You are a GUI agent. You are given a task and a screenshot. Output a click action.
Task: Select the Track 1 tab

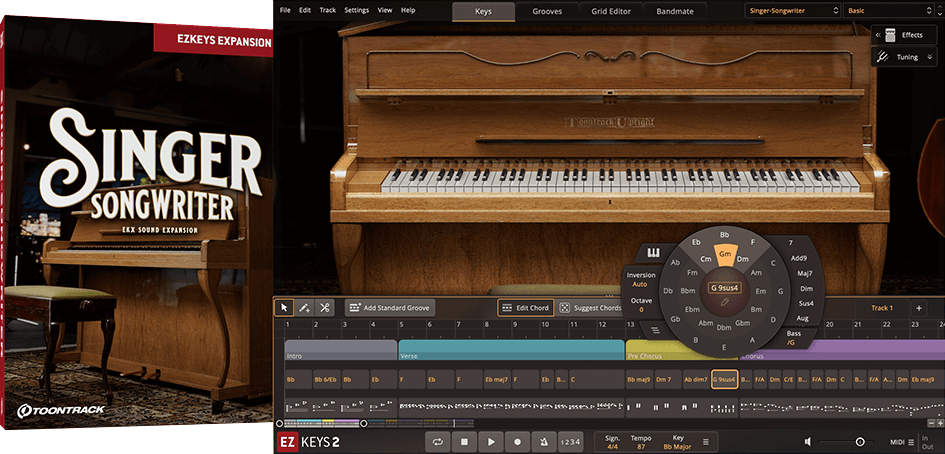point(882,307)
